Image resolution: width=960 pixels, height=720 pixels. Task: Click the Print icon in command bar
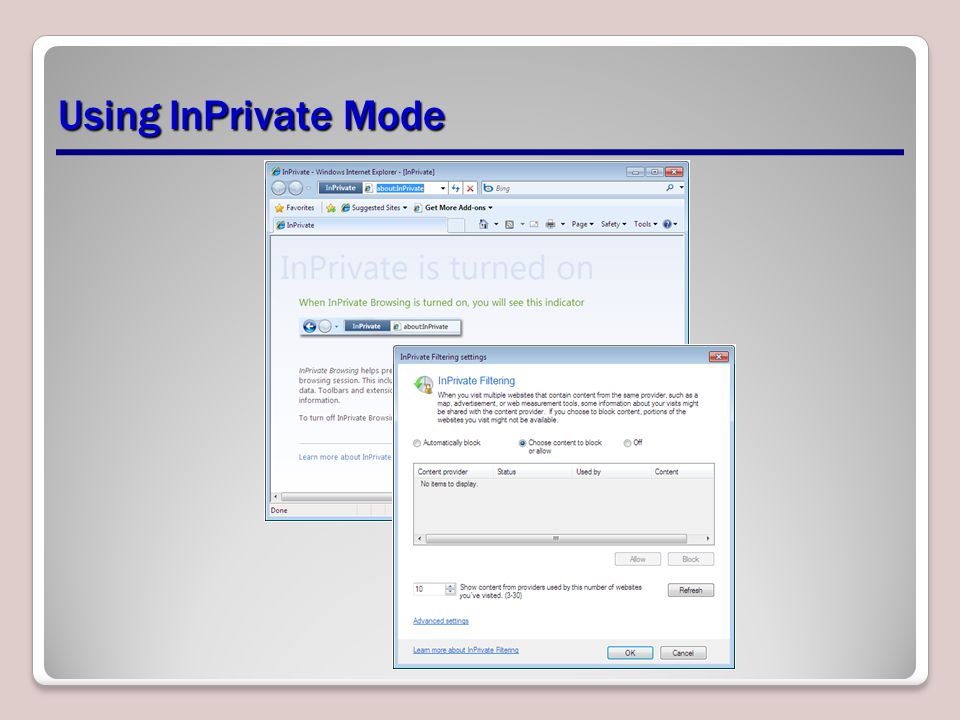click(550, 224)
